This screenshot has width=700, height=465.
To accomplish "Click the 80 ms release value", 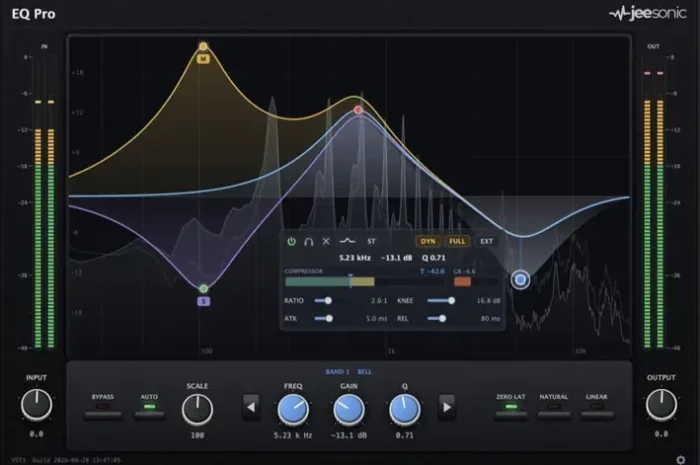I will click(x=490, y=319).
